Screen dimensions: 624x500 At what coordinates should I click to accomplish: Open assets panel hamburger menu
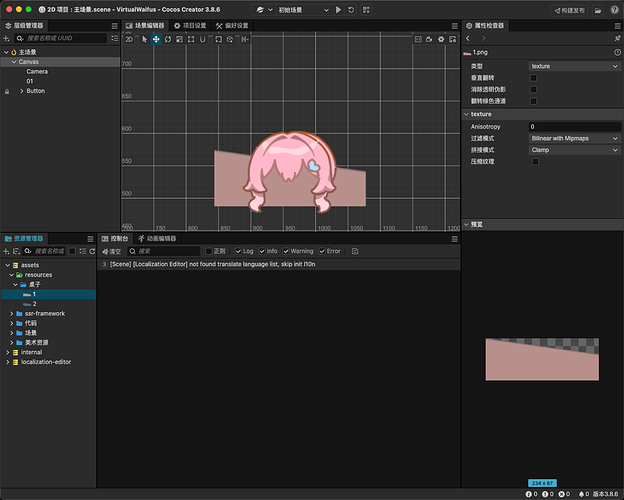click(x=90, y=239)
